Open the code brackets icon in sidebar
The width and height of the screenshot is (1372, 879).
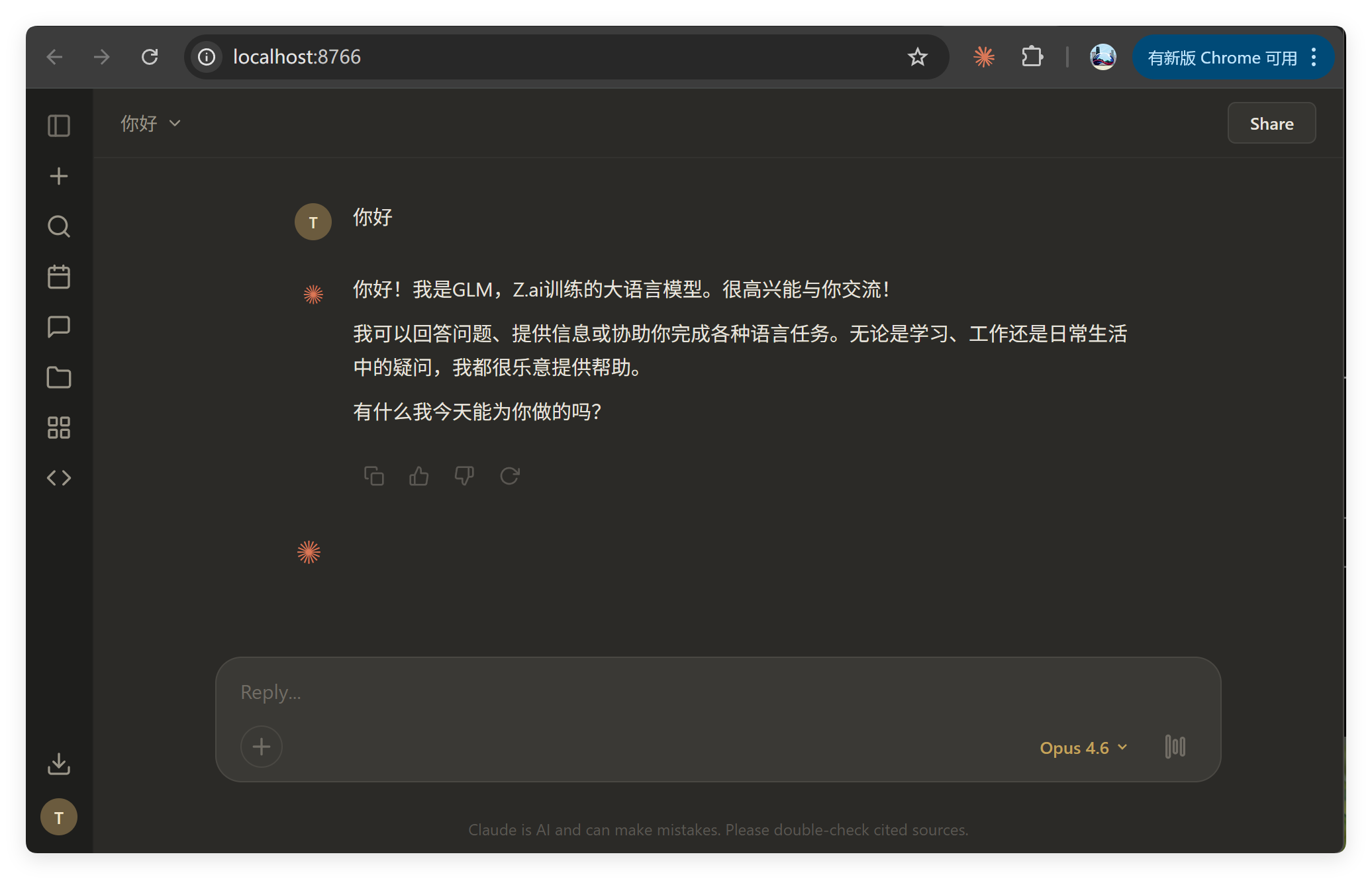[59, 478]
